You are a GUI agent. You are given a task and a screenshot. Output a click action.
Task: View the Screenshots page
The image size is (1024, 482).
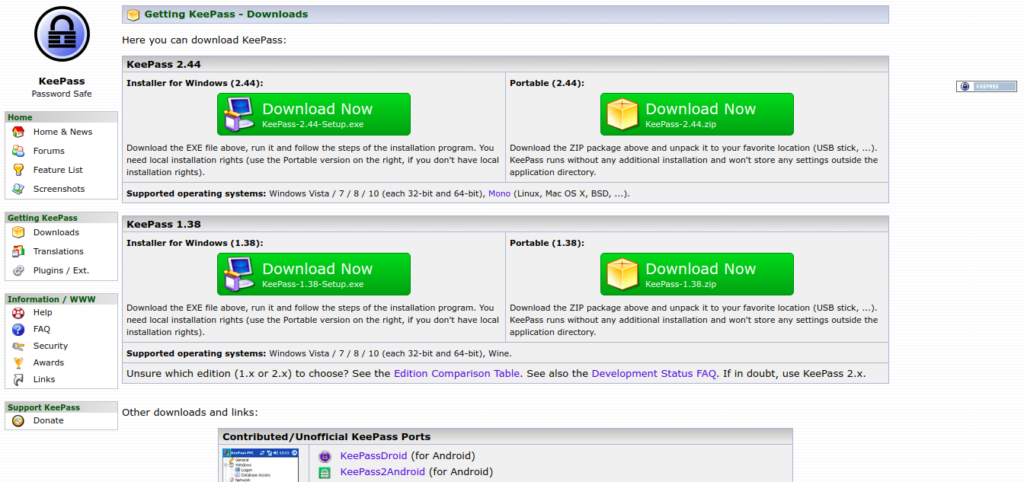59,189
